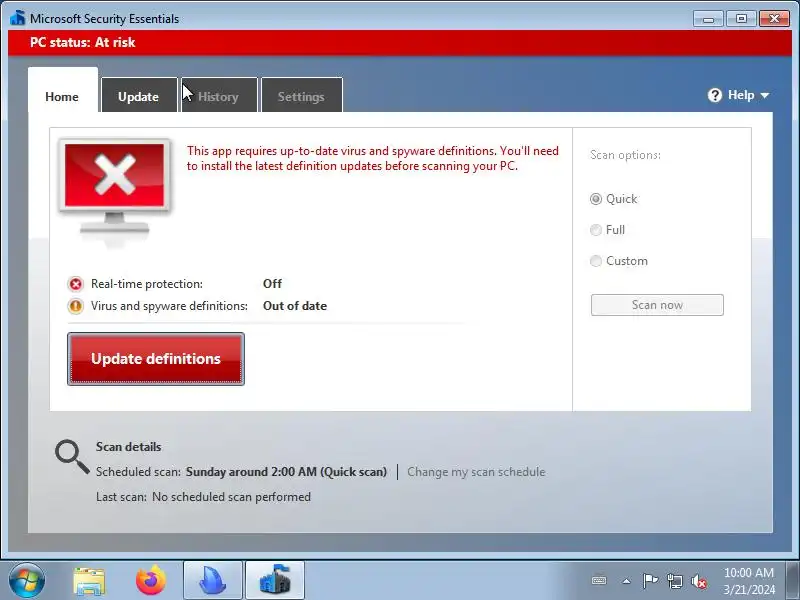Open the Settings tab
The width and height of the screenshot is (800, 600).
coord(302,96)
